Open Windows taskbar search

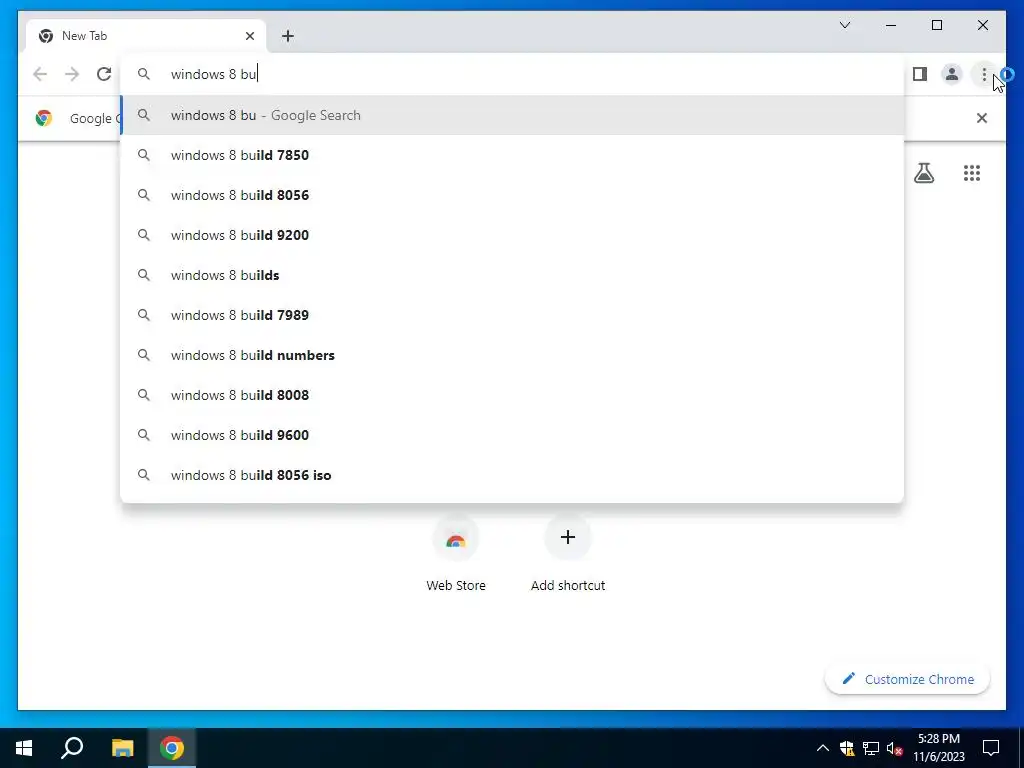click(x=72, y=748)
